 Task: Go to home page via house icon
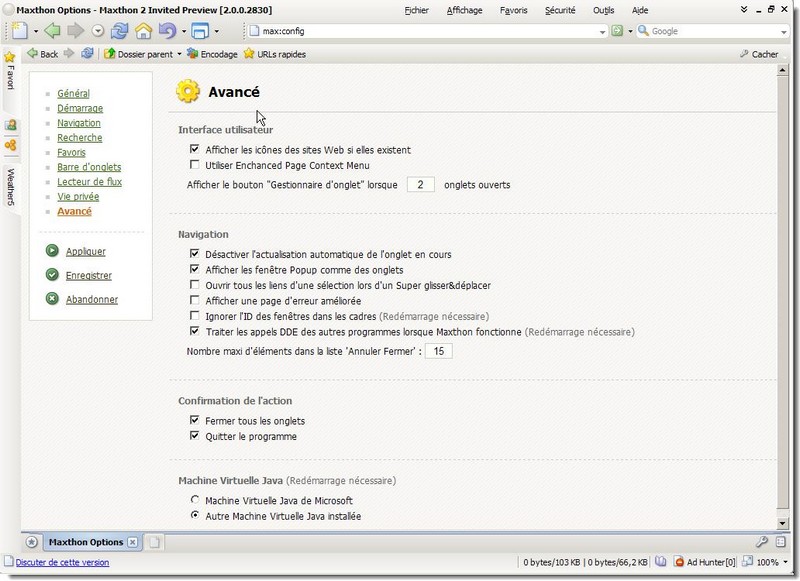(x=143, y=31)
